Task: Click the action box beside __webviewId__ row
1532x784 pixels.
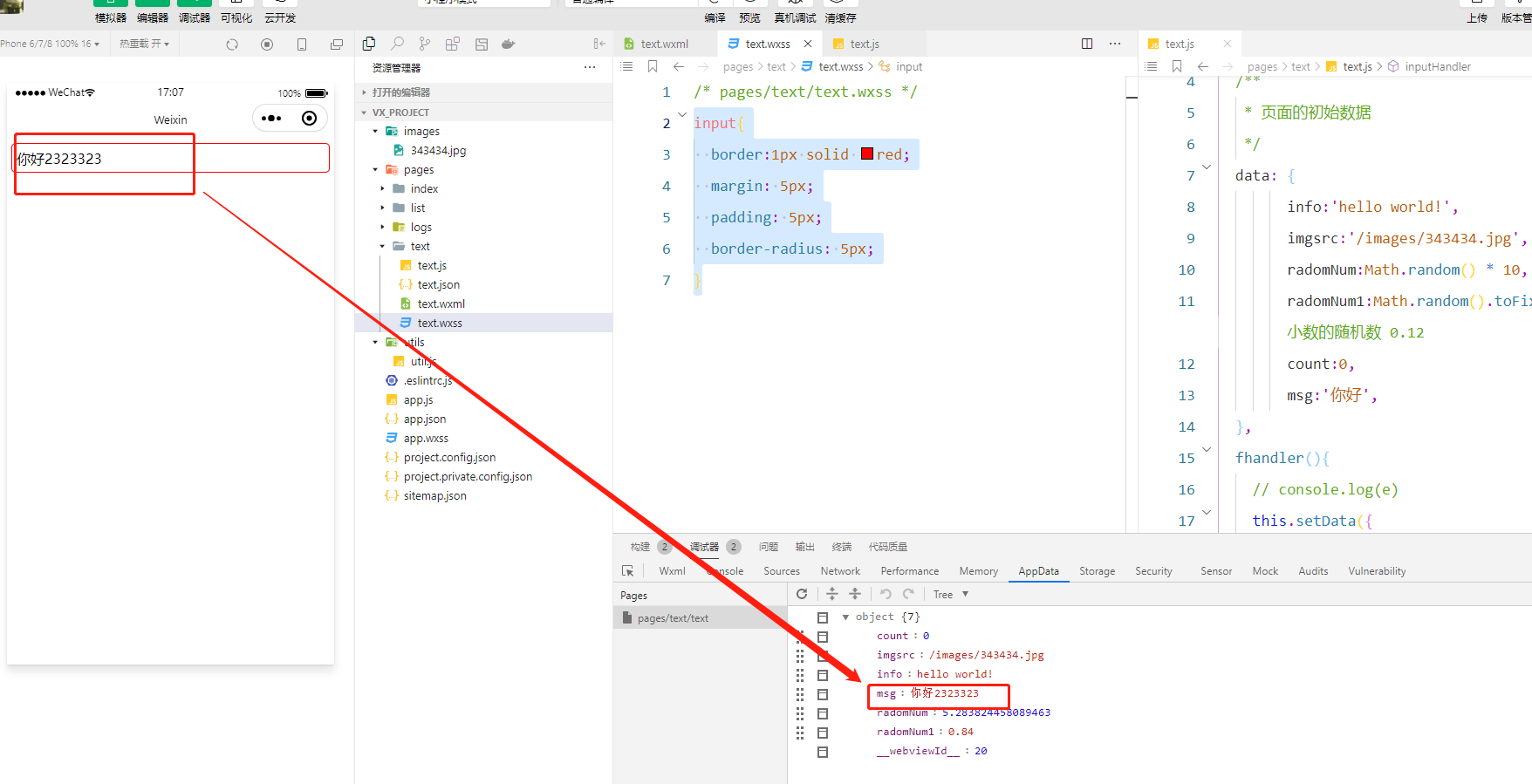Action: click(823, 752)
